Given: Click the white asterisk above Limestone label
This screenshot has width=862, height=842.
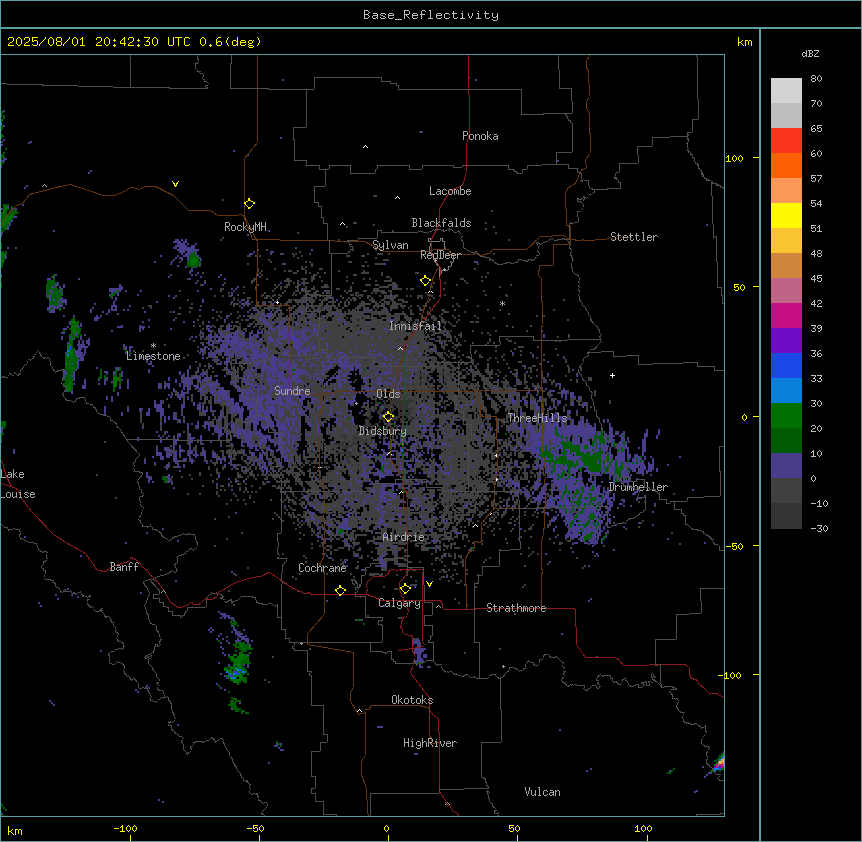Looking at the screenshot, I should point(153,346).
